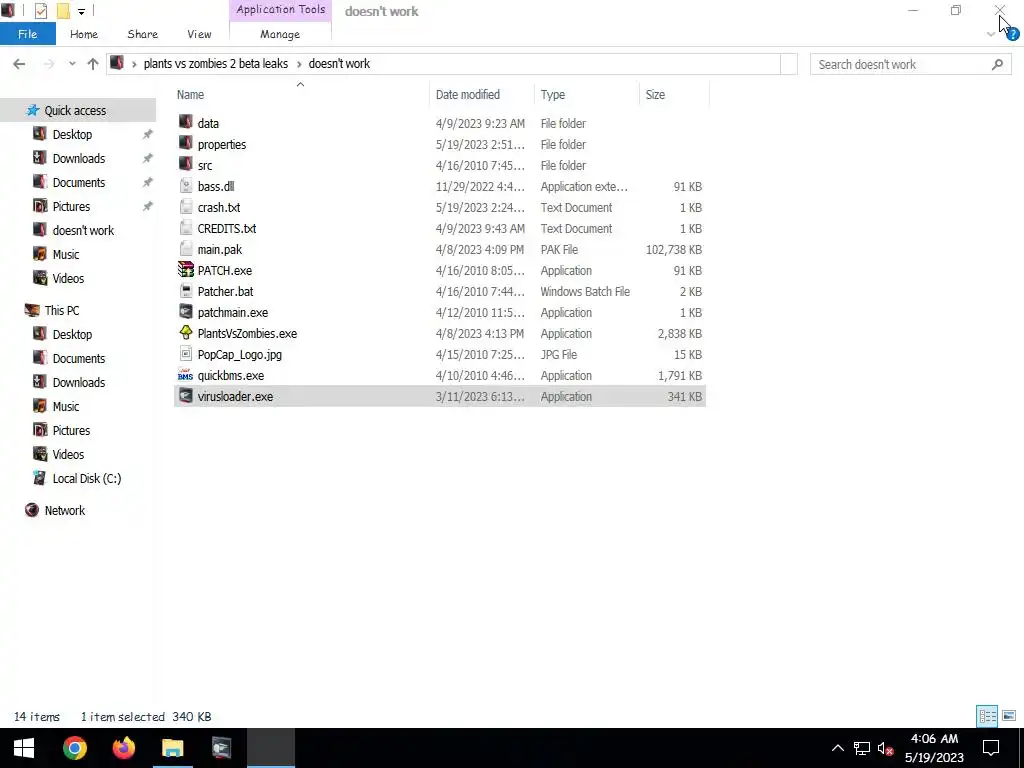Switch to the Share ribbon tab

pos(142,34)
